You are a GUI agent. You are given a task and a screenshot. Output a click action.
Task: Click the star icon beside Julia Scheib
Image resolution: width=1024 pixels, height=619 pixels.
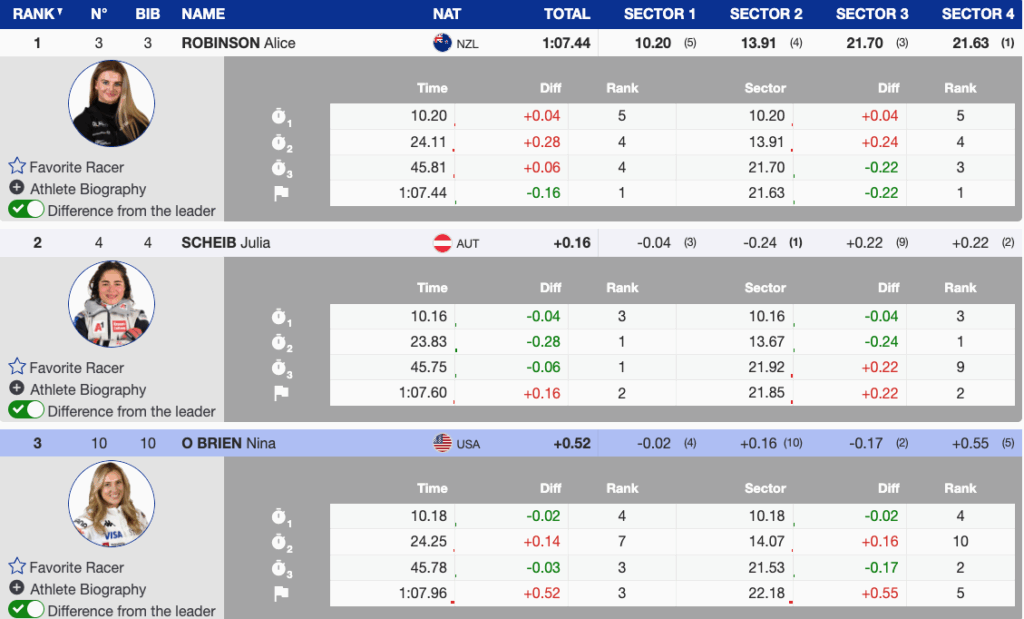click(17, 367)
